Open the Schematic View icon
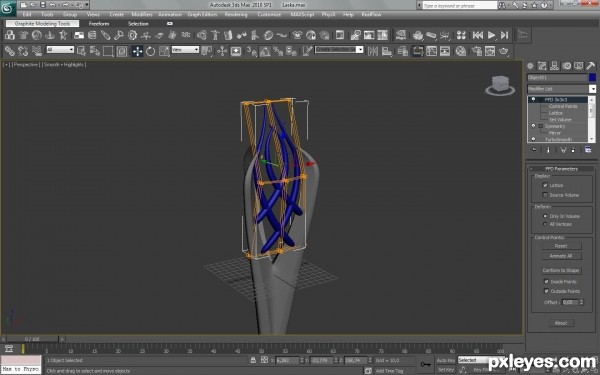Viewport: 600px width, 375px height. [x=445, y=51]
